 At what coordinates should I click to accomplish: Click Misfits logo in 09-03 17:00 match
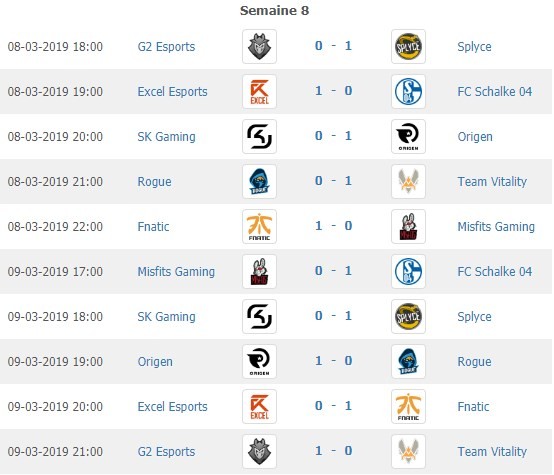pyautogui.click(x=259, y=271)
